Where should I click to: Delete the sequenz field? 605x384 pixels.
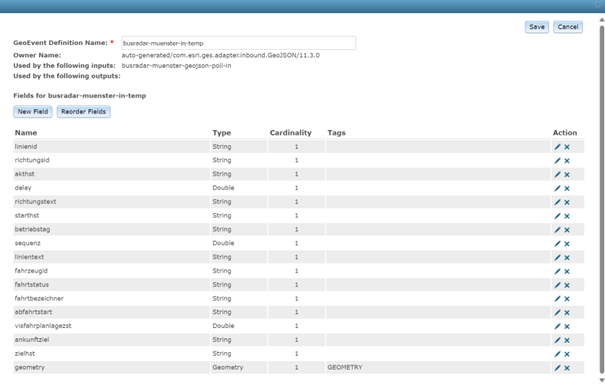click(567, 244)
